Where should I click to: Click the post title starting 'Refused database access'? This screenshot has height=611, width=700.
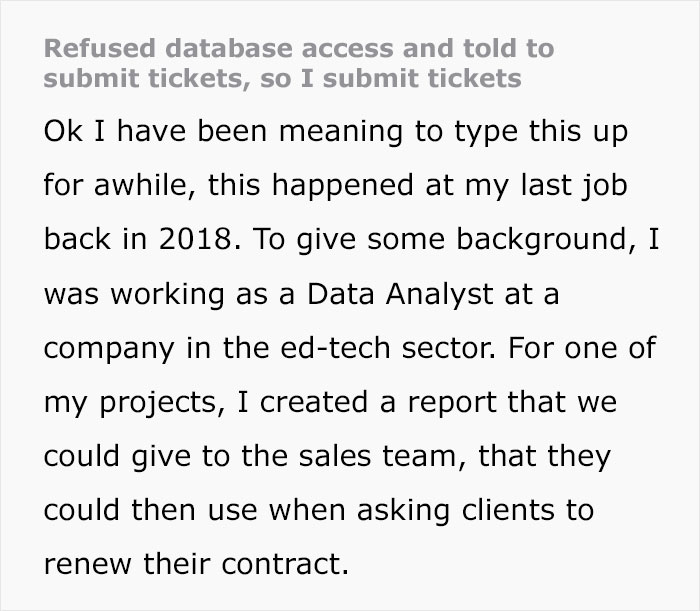coord(297,62)
